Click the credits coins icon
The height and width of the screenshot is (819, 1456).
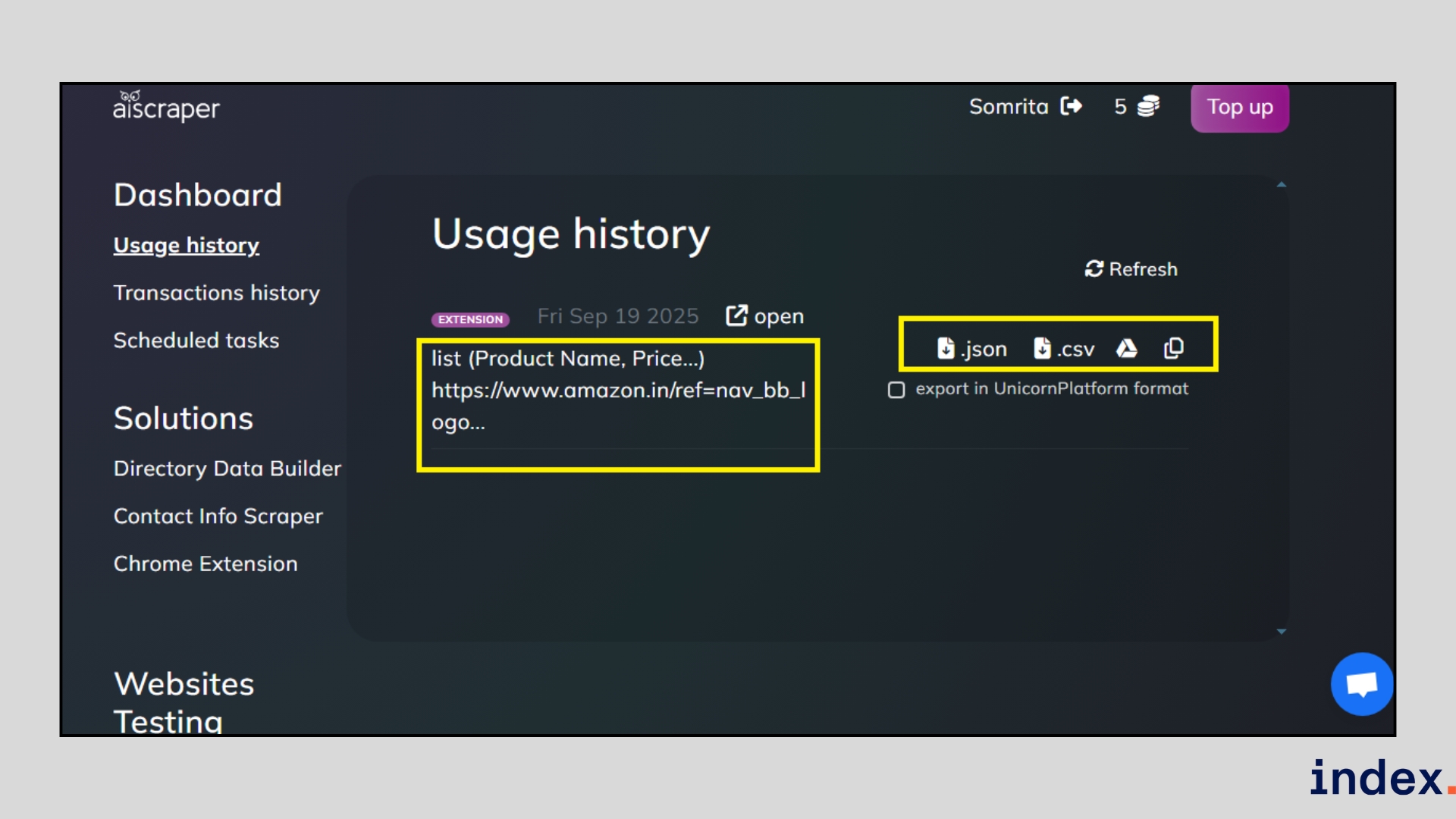tap(1148, 106)
